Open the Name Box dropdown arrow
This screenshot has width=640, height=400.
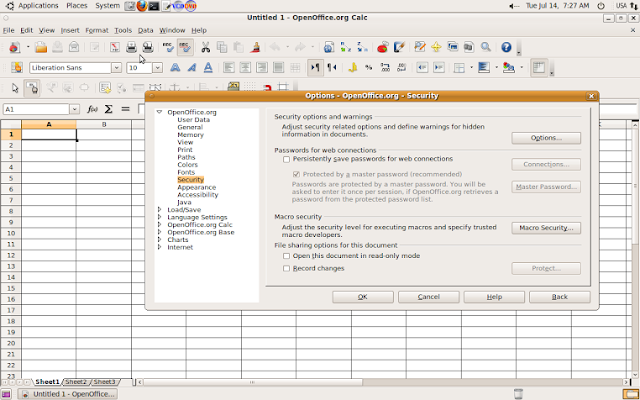pos(74,109)
